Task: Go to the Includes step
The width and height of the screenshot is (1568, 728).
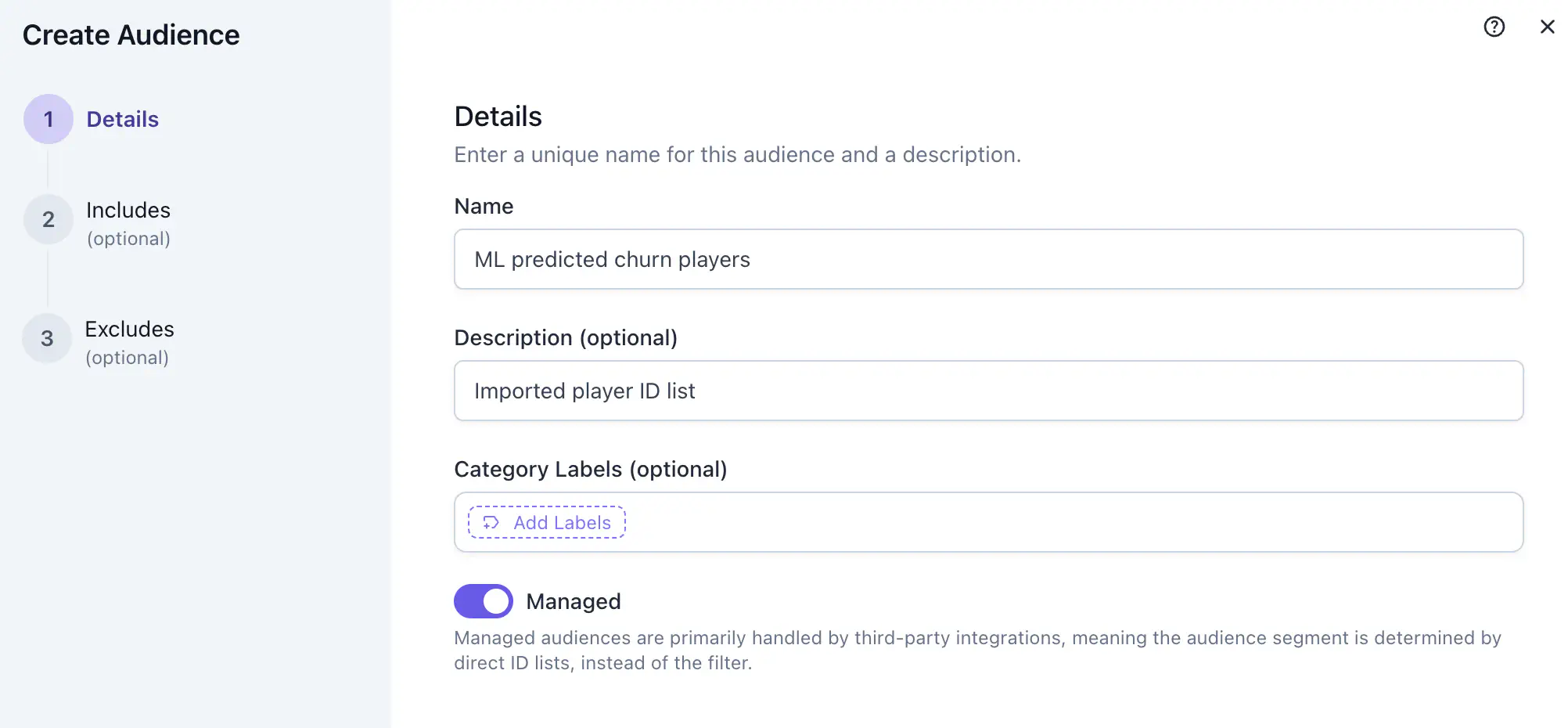Action: [x=128, y=210]
